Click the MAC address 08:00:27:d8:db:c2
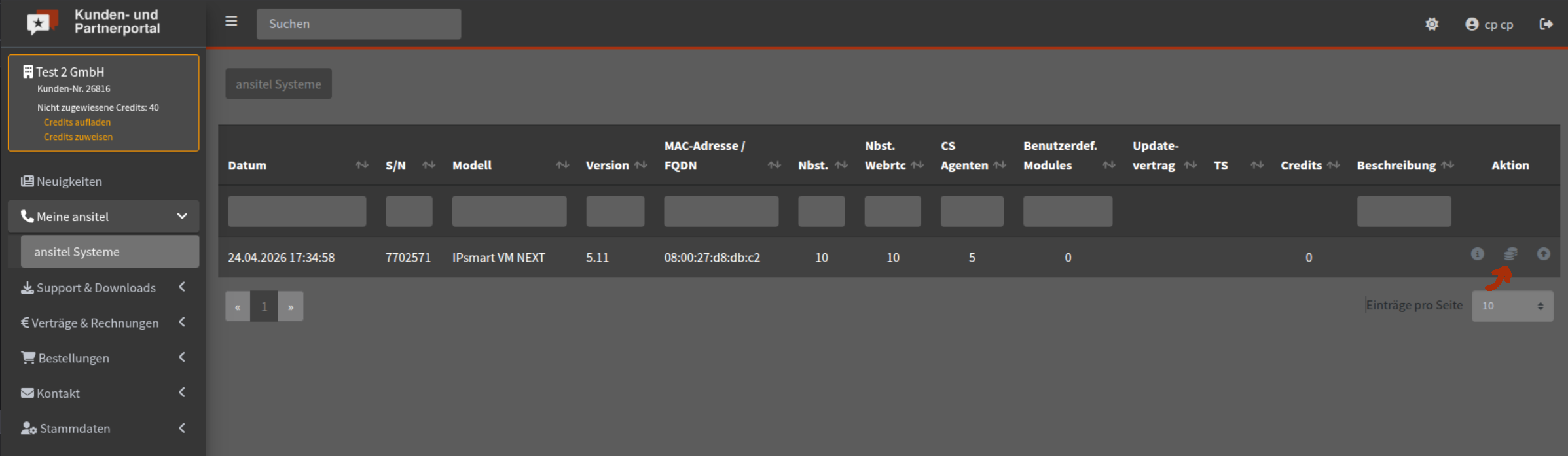 (712, 258)
